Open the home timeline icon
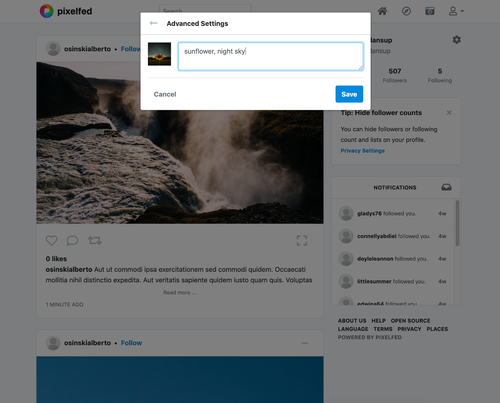 point(382,11)
